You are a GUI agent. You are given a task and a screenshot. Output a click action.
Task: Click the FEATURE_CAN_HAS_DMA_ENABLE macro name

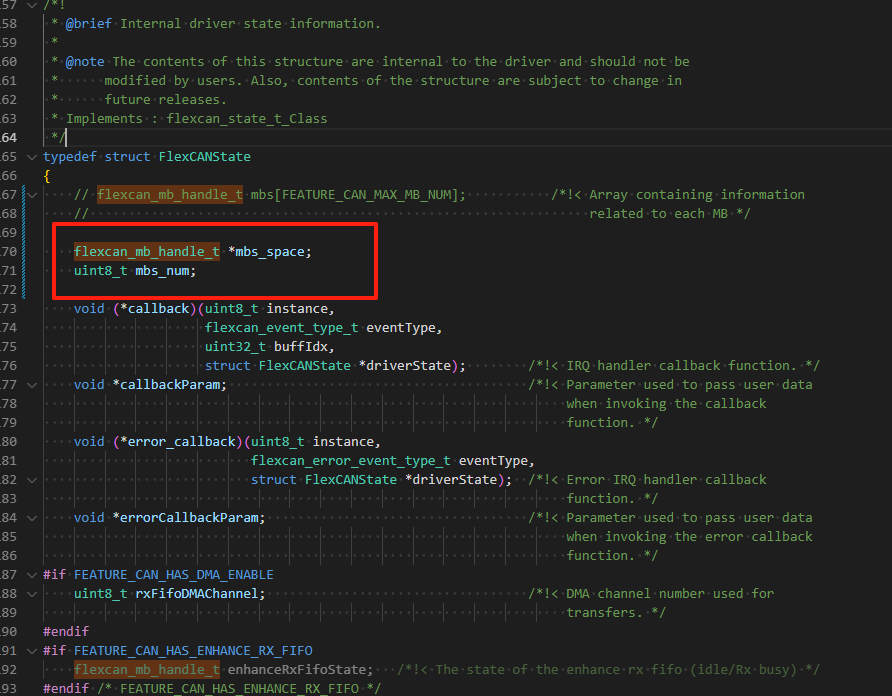coord(174,575)
